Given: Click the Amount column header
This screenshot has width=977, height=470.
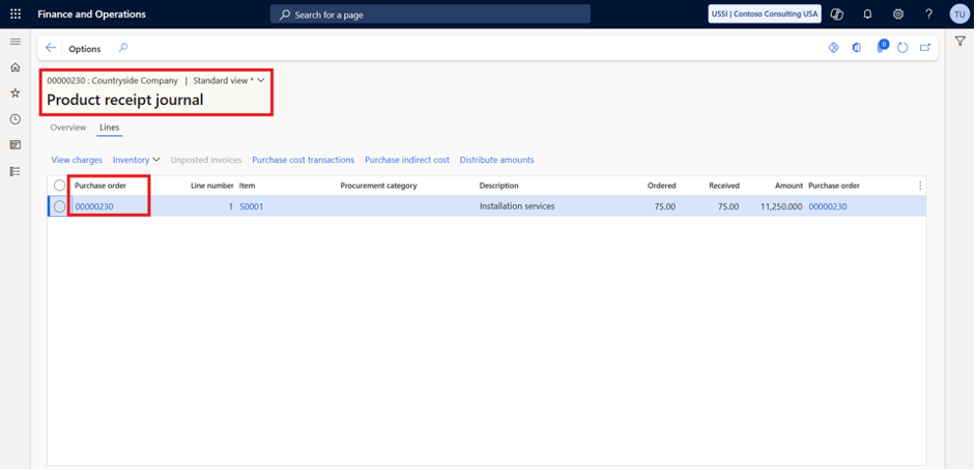Looking at the screenshot, I should [x=789, y=186].
